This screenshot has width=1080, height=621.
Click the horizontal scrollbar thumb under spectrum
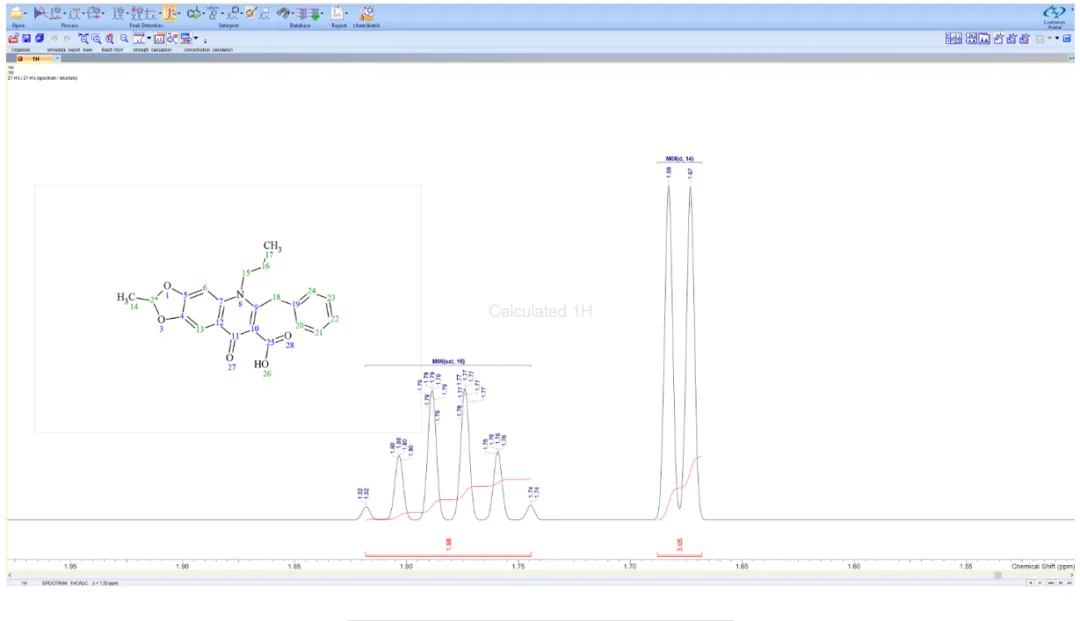pyautogui.click(x=997, y=576)
